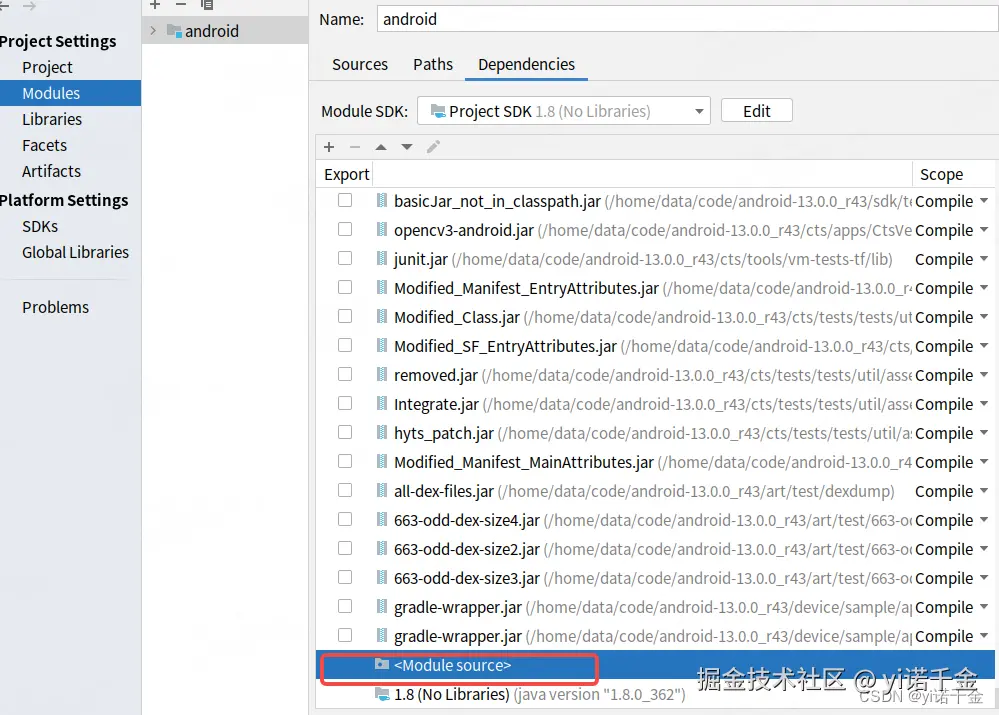999x715 pixels.
Task: Expand the android module tree node
Action: (153, 31)
